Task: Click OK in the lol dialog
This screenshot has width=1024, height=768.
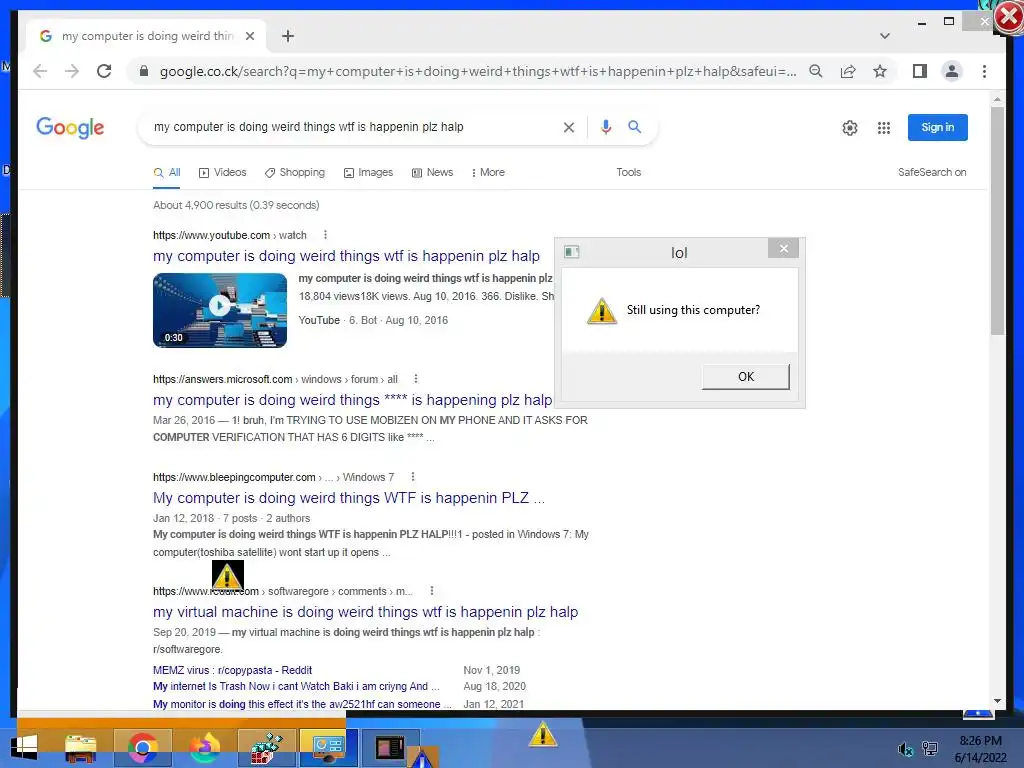Action: click(745, 377)
